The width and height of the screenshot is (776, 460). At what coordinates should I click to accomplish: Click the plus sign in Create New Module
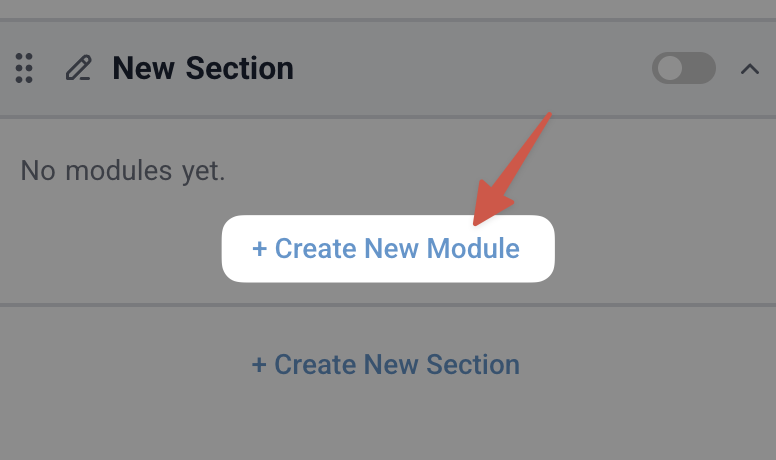[x=259, y=248]
